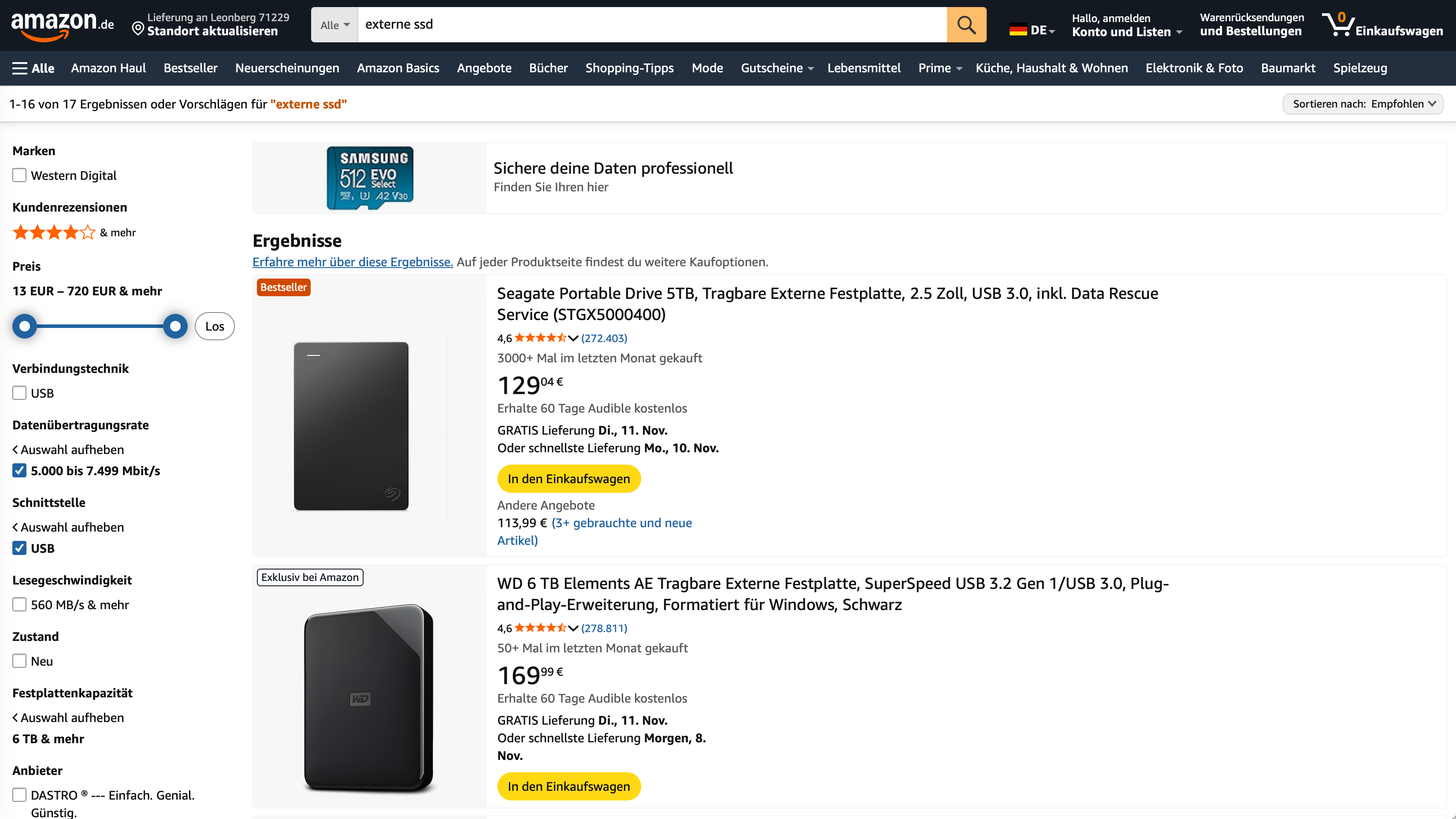The height and width of the screenshot is (819, 1456).
Task: Open 'Erfahre mehr über diese Ergebnisse' link
Action: click(353, 262)
